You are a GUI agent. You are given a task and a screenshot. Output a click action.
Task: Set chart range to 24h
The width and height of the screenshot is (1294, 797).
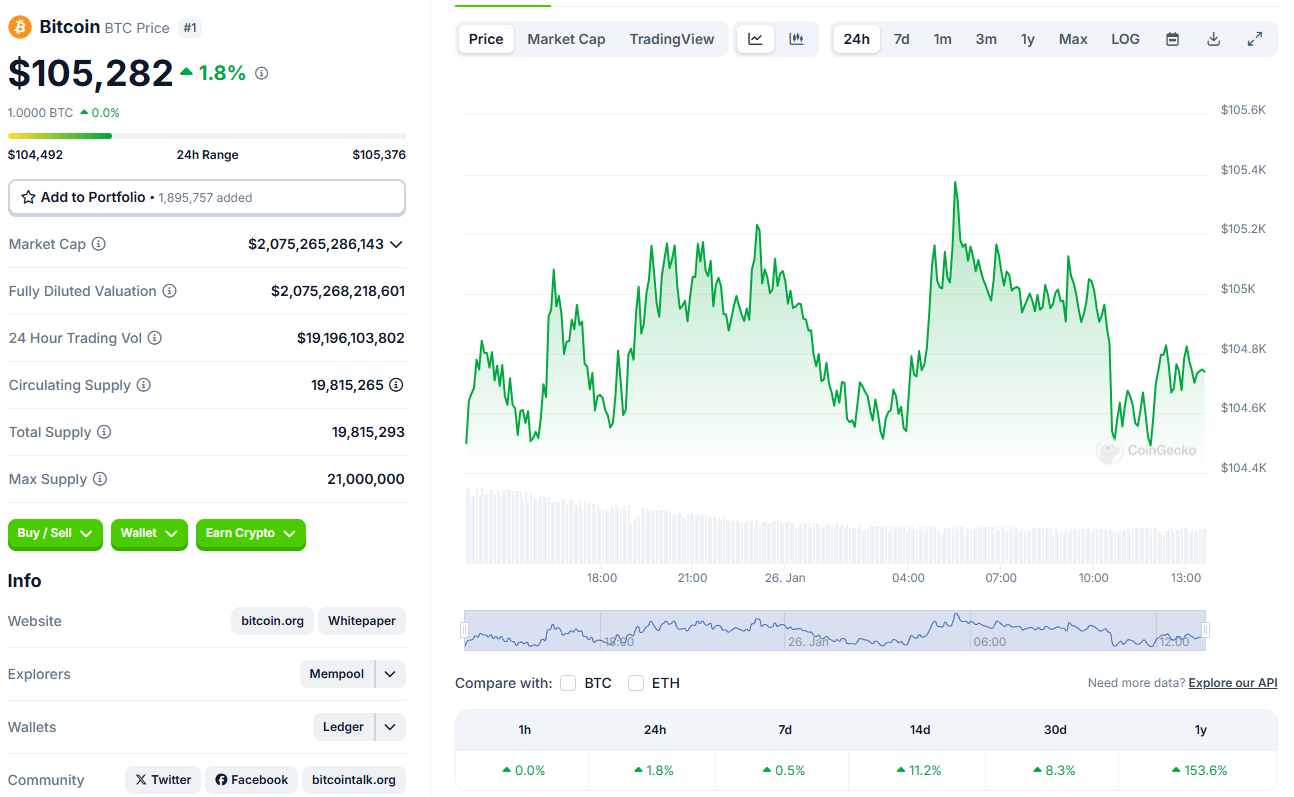857,39
